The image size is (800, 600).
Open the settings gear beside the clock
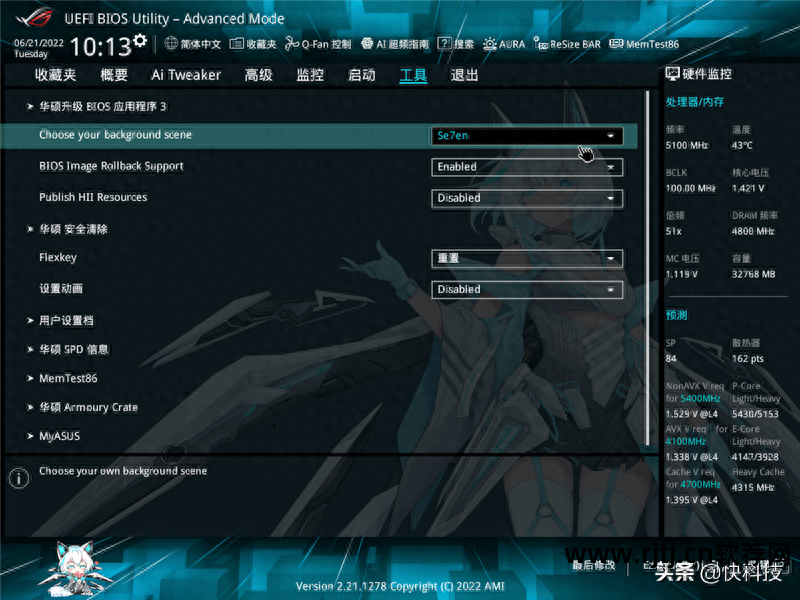(140, 40)
